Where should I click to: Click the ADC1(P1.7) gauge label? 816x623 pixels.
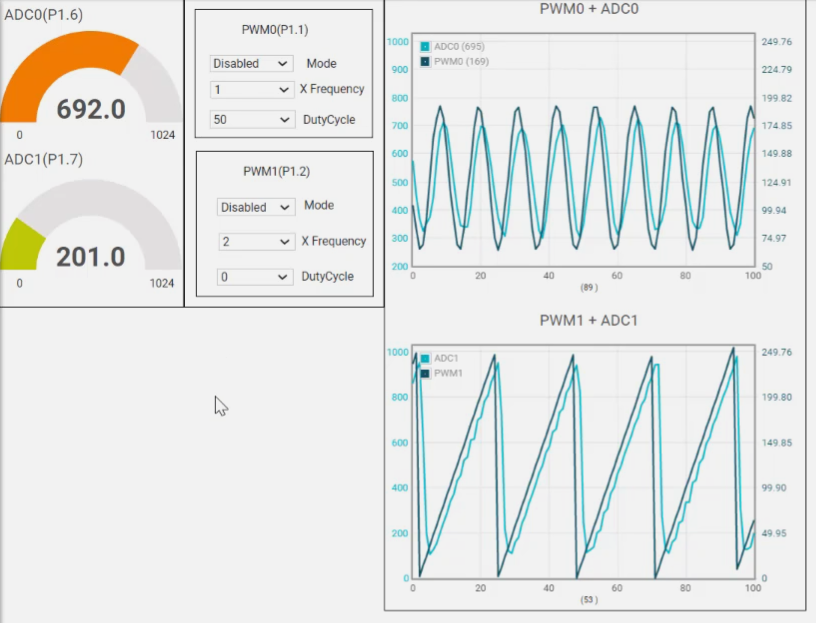click(44, 159)
